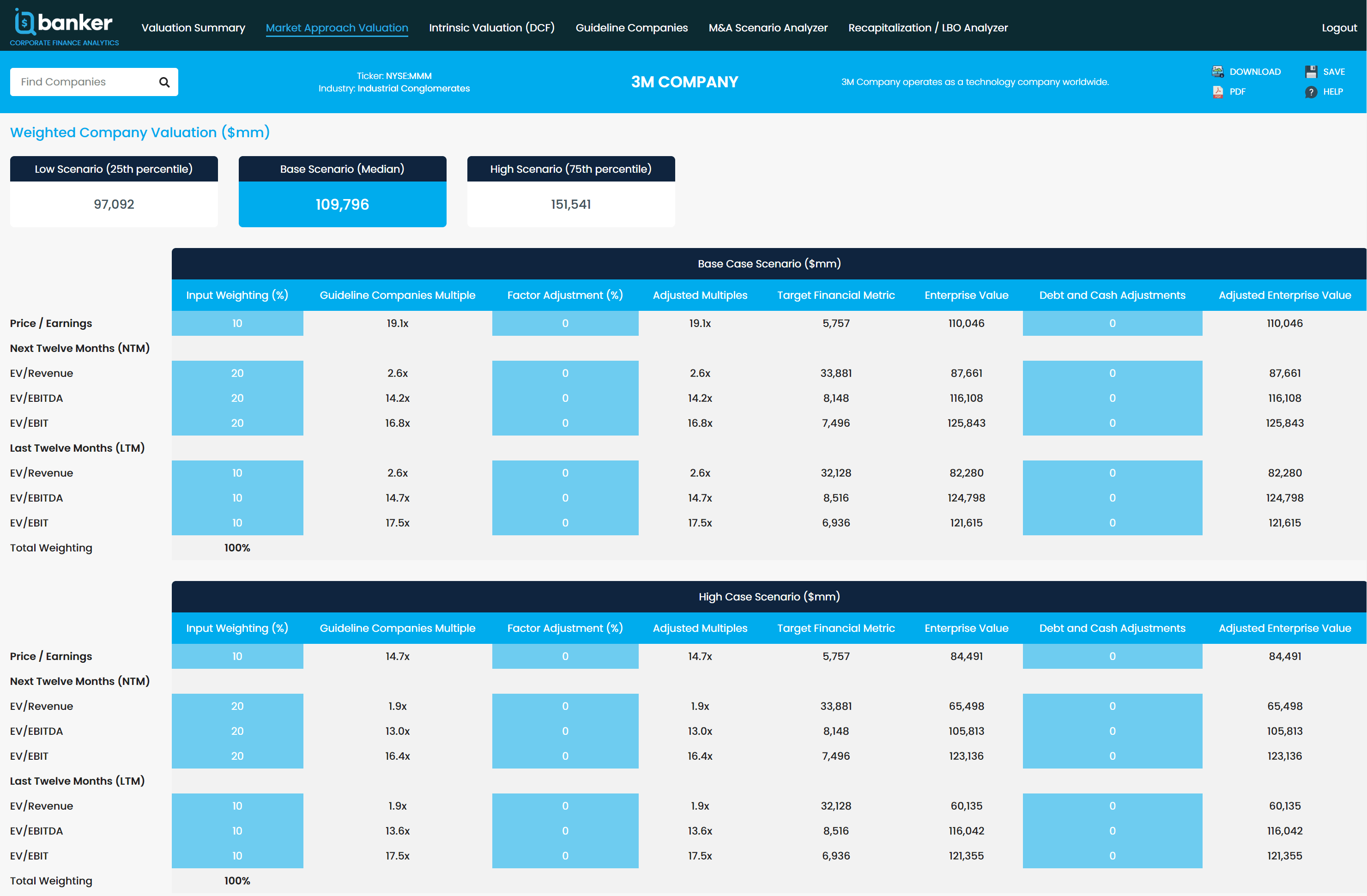Go to Guideline Companies tab
1367x896 pixels.
click(x=631, y=28)
